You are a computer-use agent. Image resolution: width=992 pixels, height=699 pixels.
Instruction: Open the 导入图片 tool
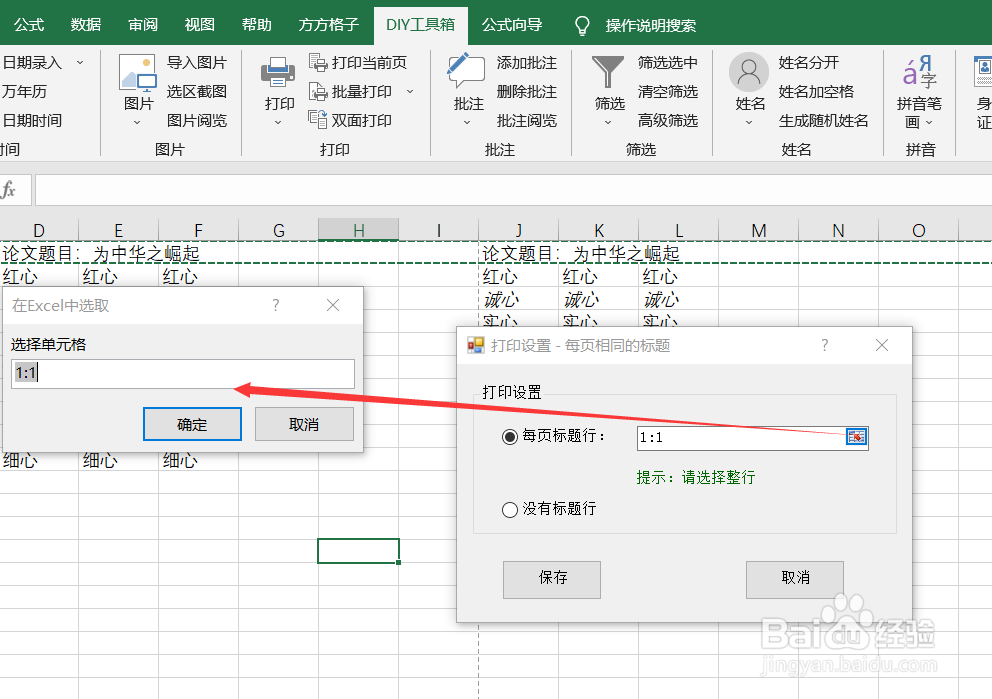pyautogui.click(x=199, y=61)
